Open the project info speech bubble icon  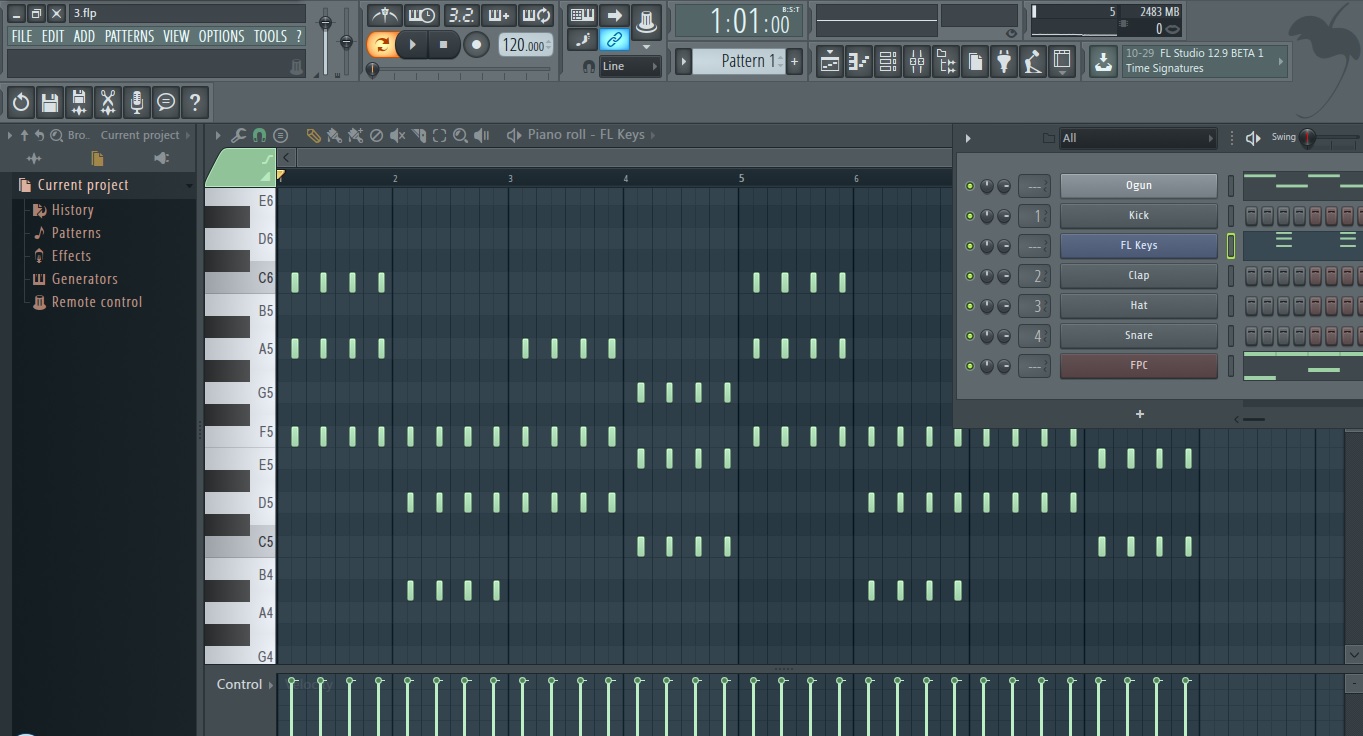[166, 101]
